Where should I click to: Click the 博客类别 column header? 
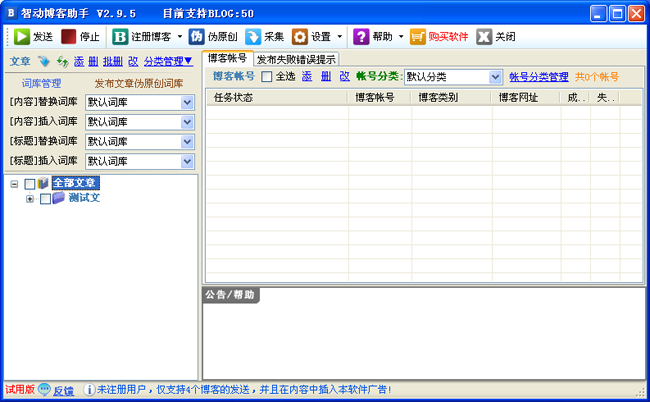pos(451,98)
